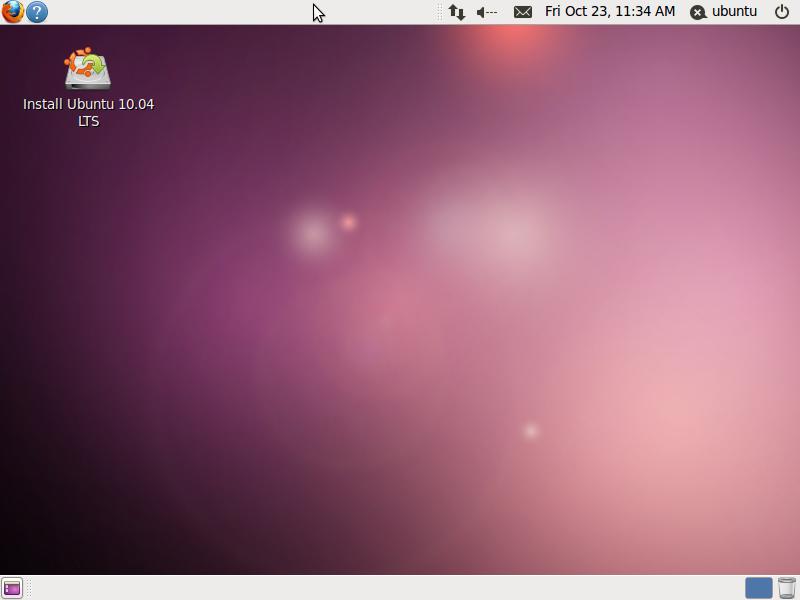Image resolution: width=800 pixels, height=600 pixels.
Task: Open the Help center icon
Action: (x=37, y=12)
